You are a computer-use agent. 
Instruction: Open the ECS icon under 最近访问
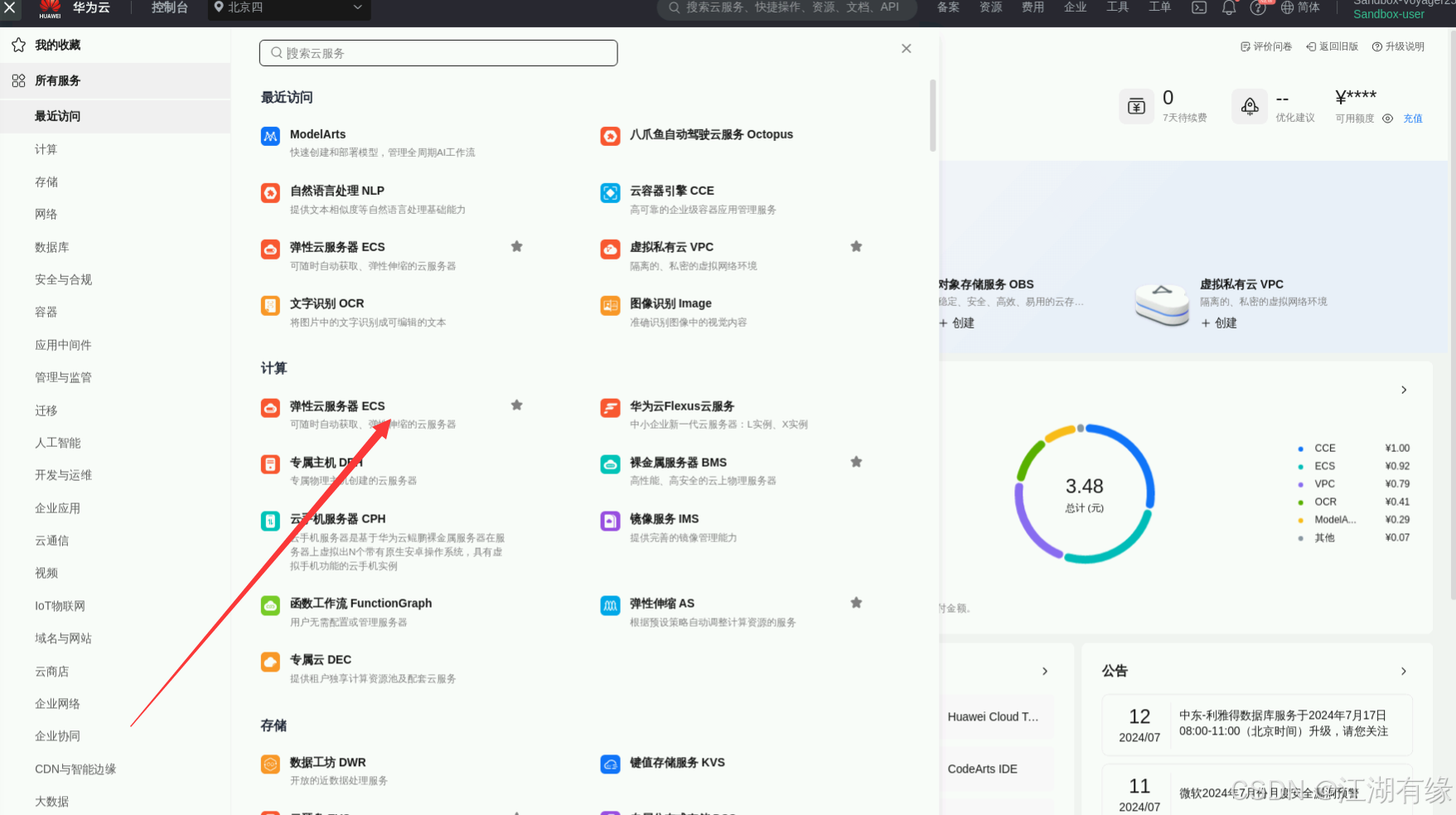point(270,249)
